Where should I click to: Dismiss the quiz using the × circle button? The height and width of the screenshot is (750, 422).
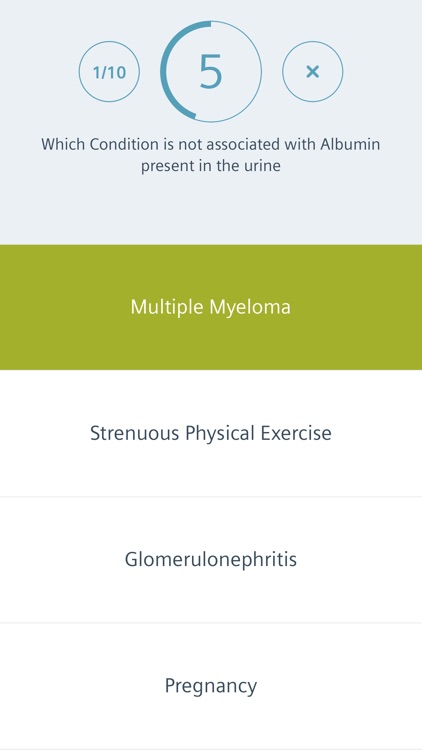[x=312, y=71]
